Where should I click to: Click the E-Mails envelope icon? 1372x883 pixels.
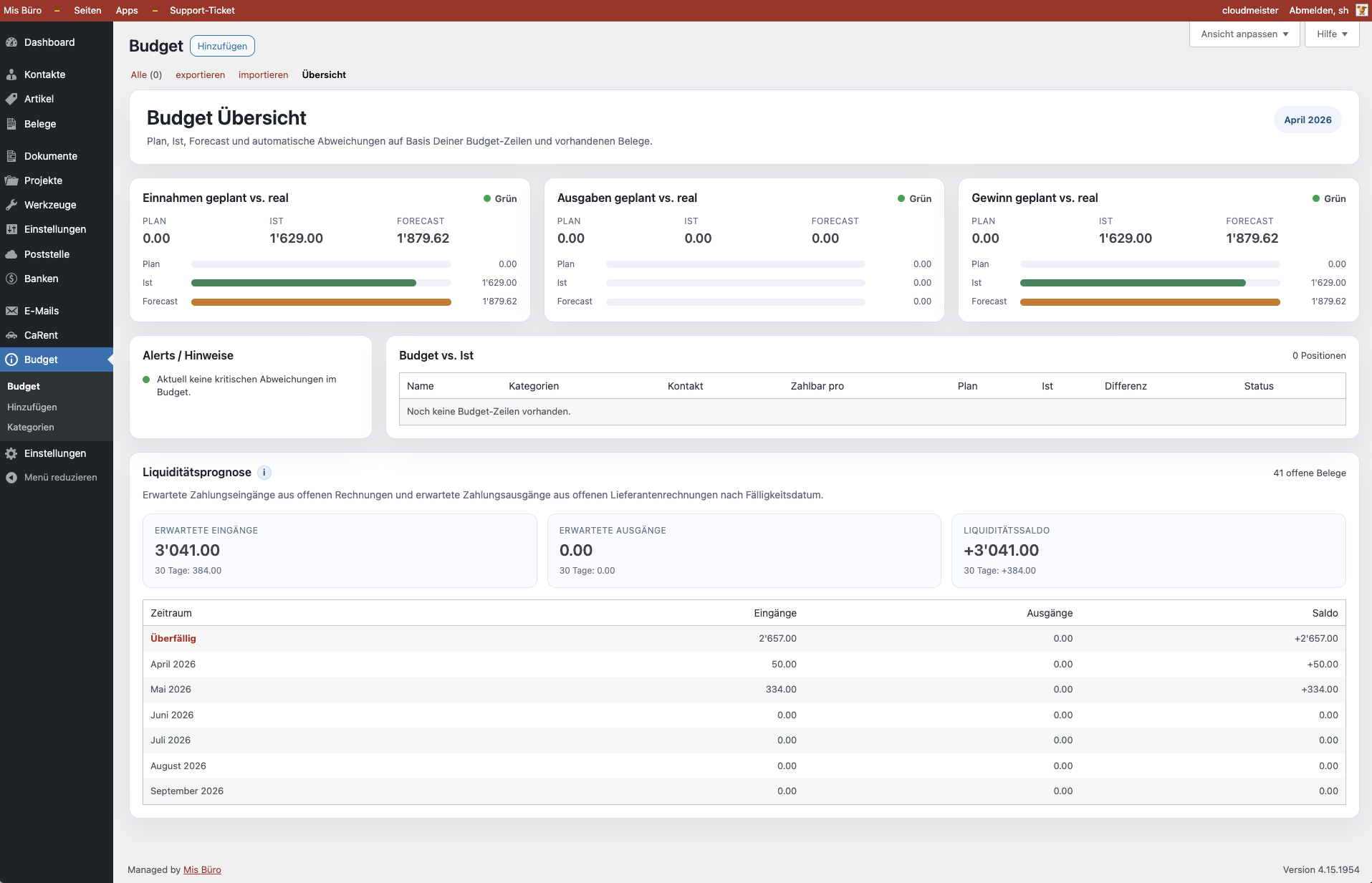pos(11,311)
